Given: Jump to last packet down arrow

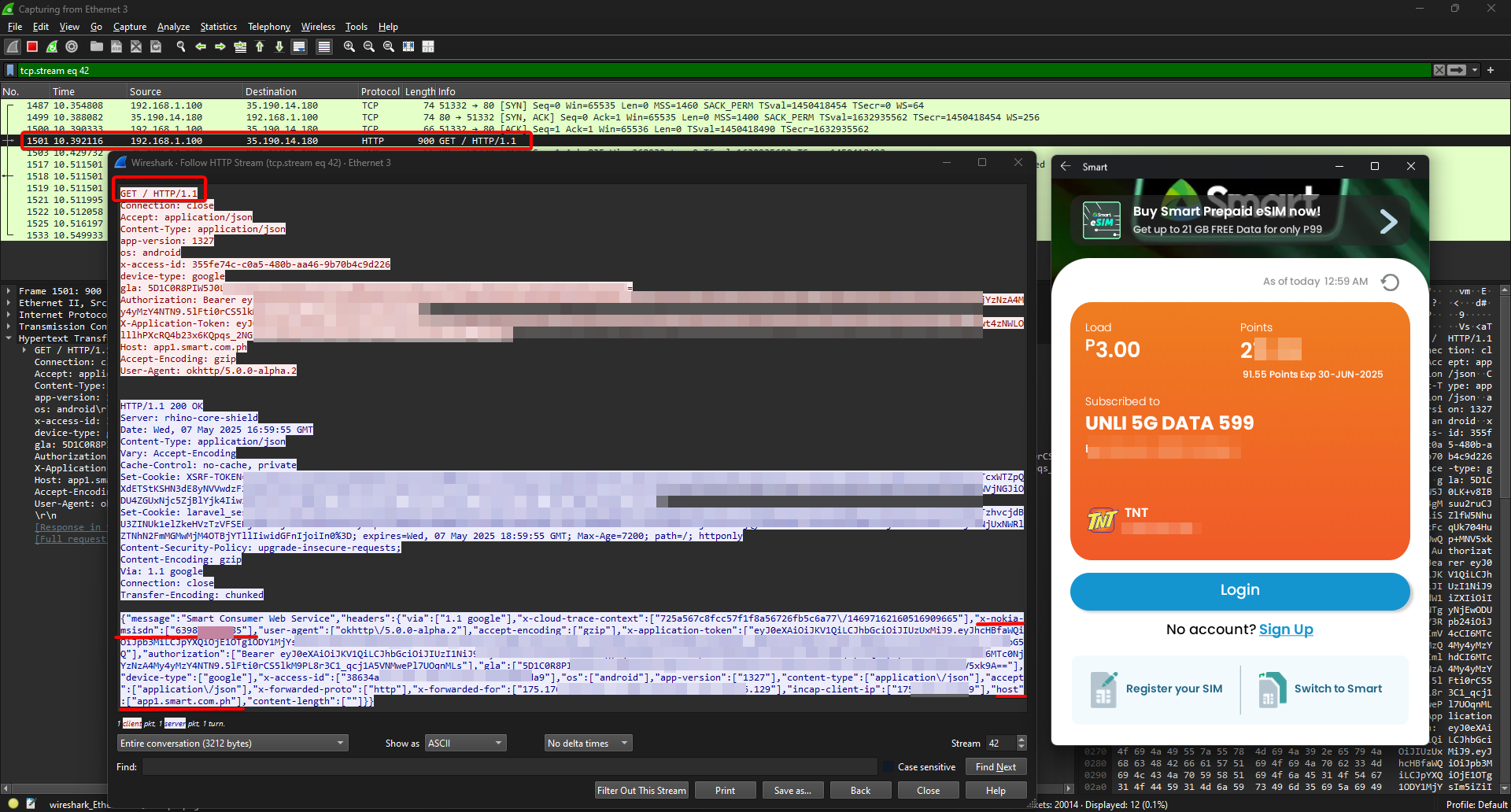Looking at the screenshot, I should click(x=279, y=46).
